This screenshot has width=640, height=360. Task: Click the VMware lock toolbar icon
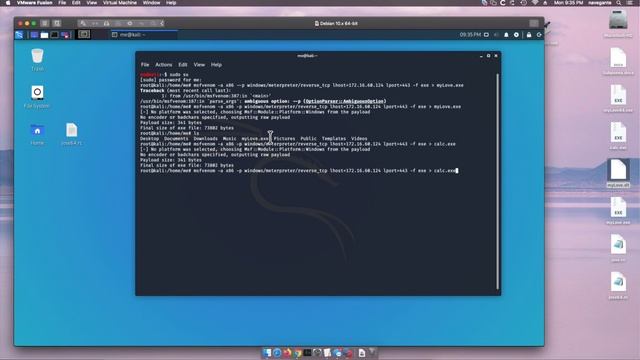[107, 23]
